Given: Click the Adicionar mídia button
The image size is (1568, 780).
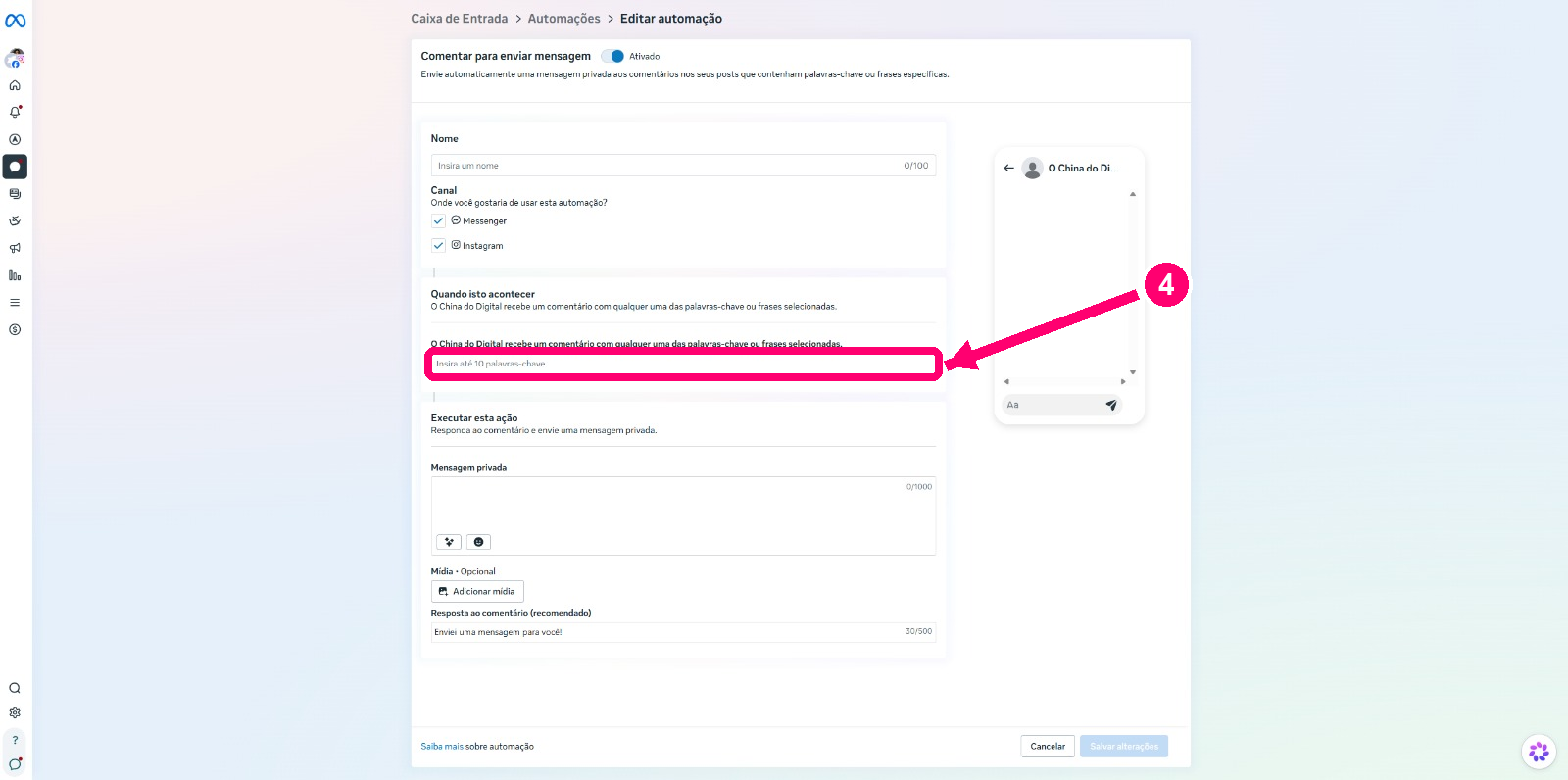Looking at the screenshot, I should (477, 591).
